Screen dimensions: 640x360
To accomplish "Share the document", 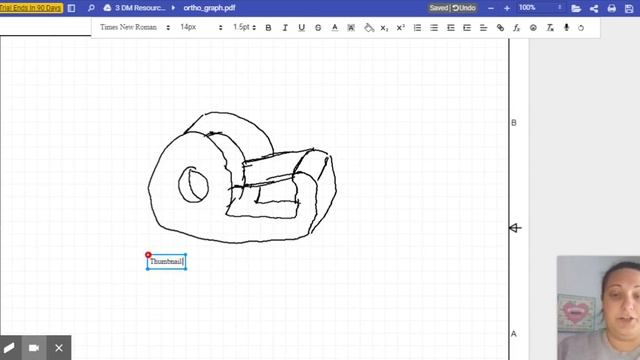I will [x=594, y=8].
